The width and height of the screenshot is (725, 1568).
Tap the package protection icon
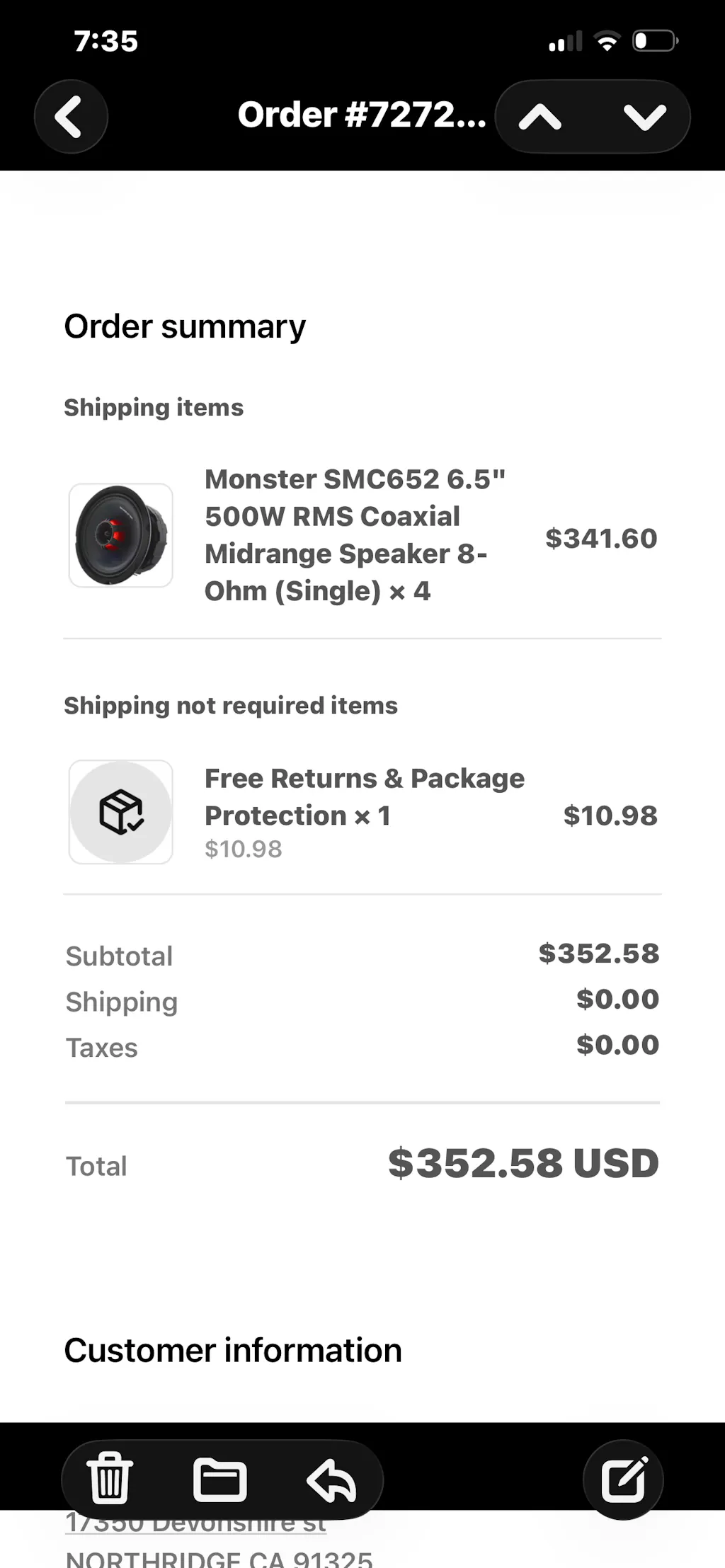point(121,812)
